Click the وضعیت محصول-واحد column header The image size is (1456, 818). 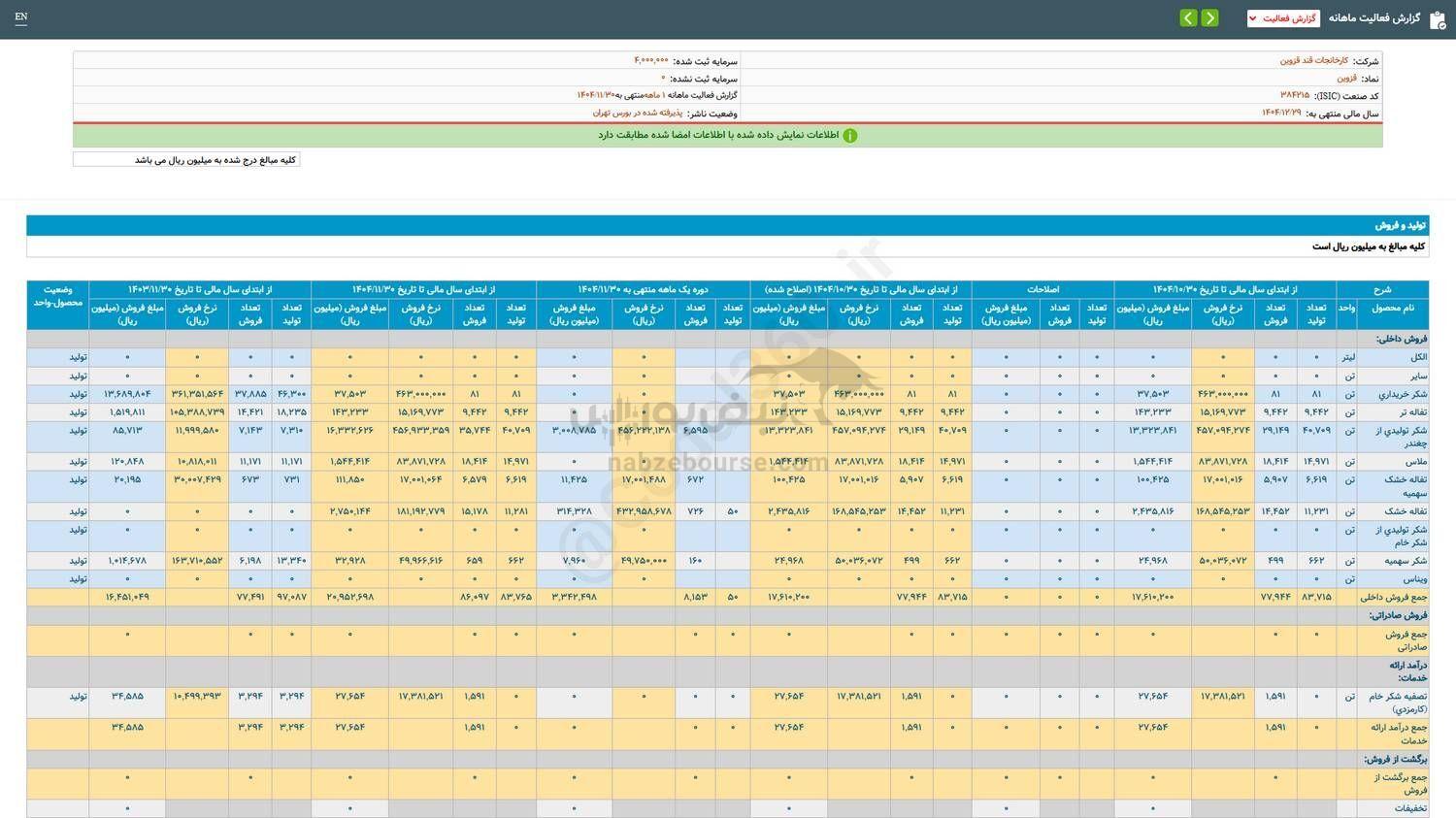57,296
